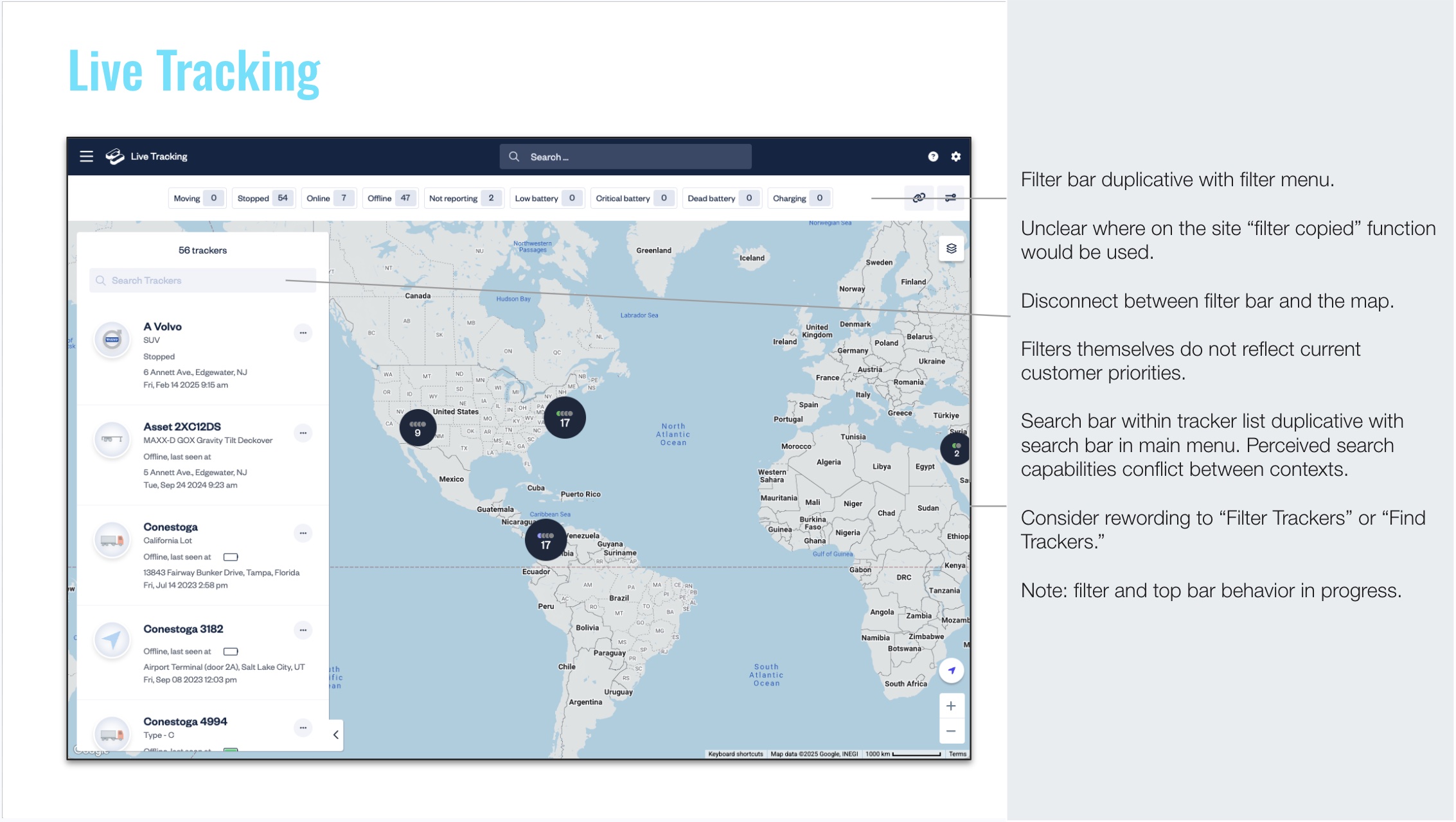Select the Conestoga 4994 tracker name
This screenshot has height=822, width=1456.
(185, 721)
